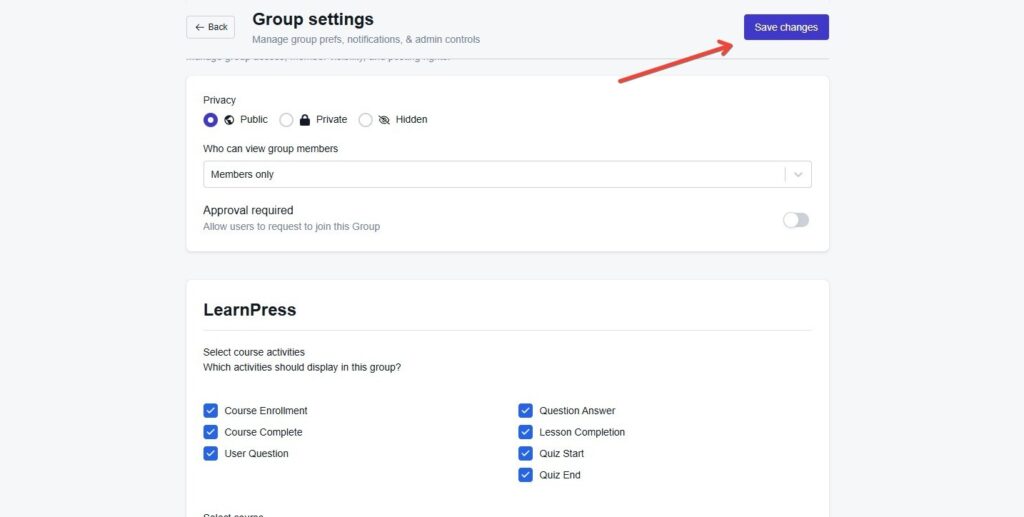1024x517 pixels.
Task: Click the 'Approval required' label text
Action: click(x=248, y=210)
